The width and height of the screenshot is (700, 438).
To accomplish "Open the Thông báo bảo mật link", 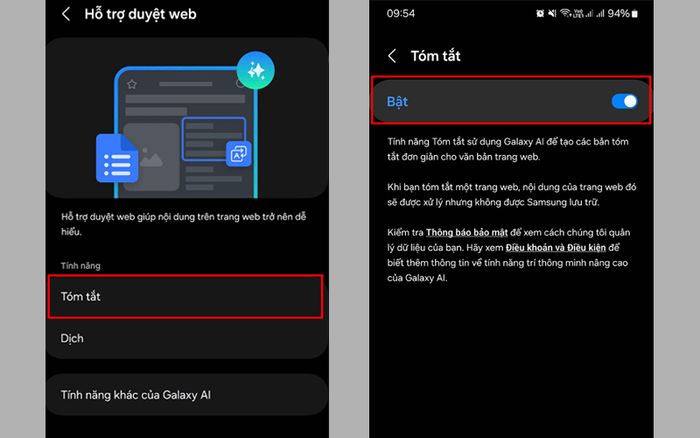I will pyautogui.click(x=467, y=232).
